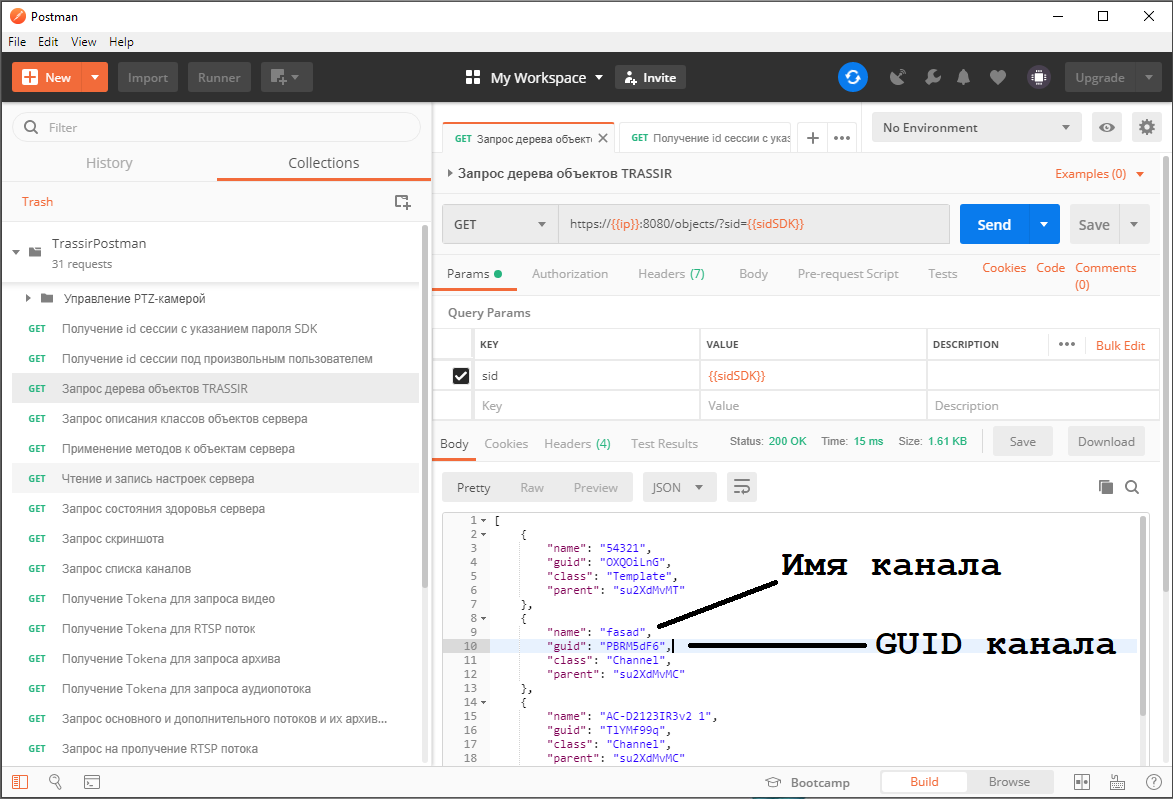Open the New button dropdown arrow
The image size is (1173, 799).
[95, 77]
